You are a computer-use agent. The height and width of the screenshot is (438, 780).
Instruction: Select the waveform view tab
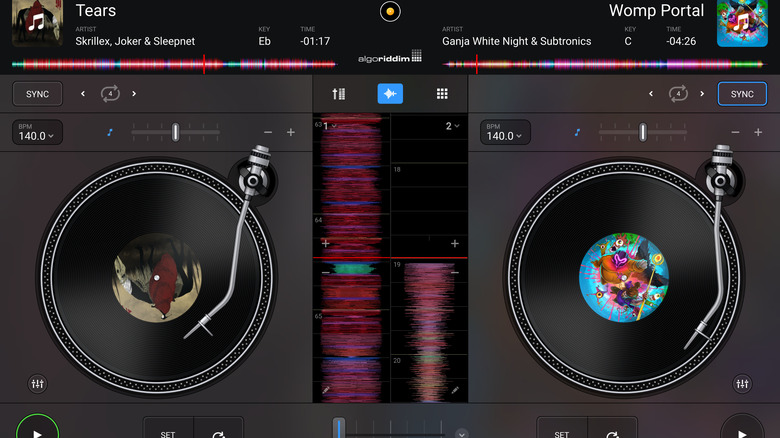(390, 94)
